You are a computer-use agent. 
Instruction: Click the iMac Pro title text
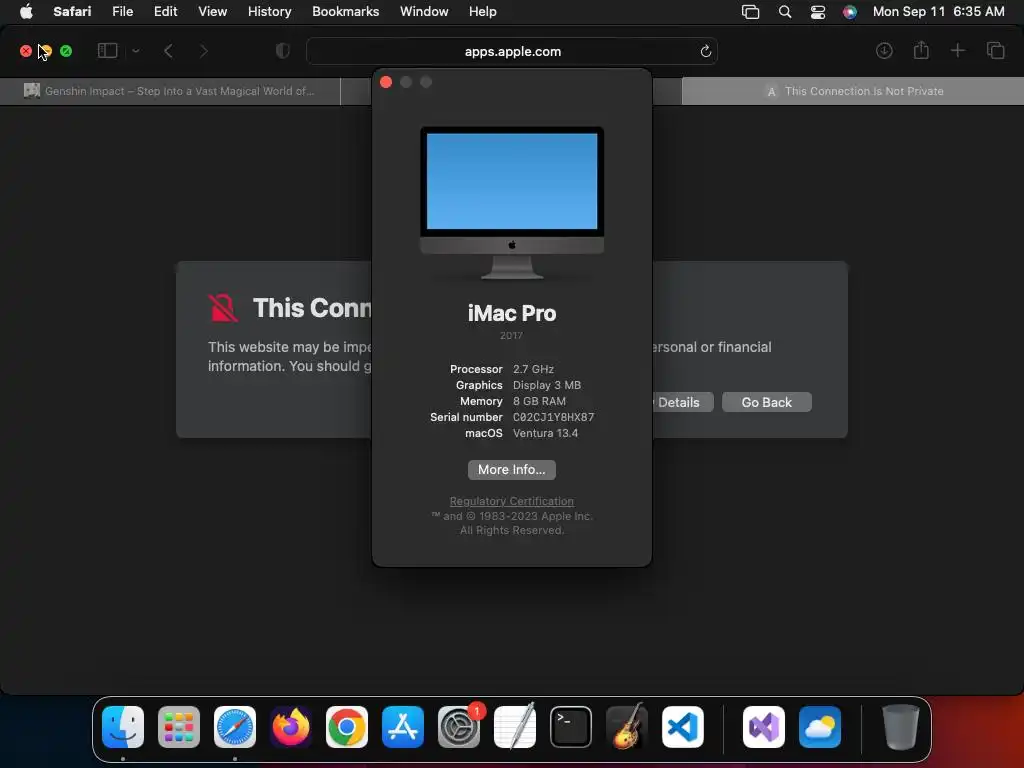[x=512, y=313]
